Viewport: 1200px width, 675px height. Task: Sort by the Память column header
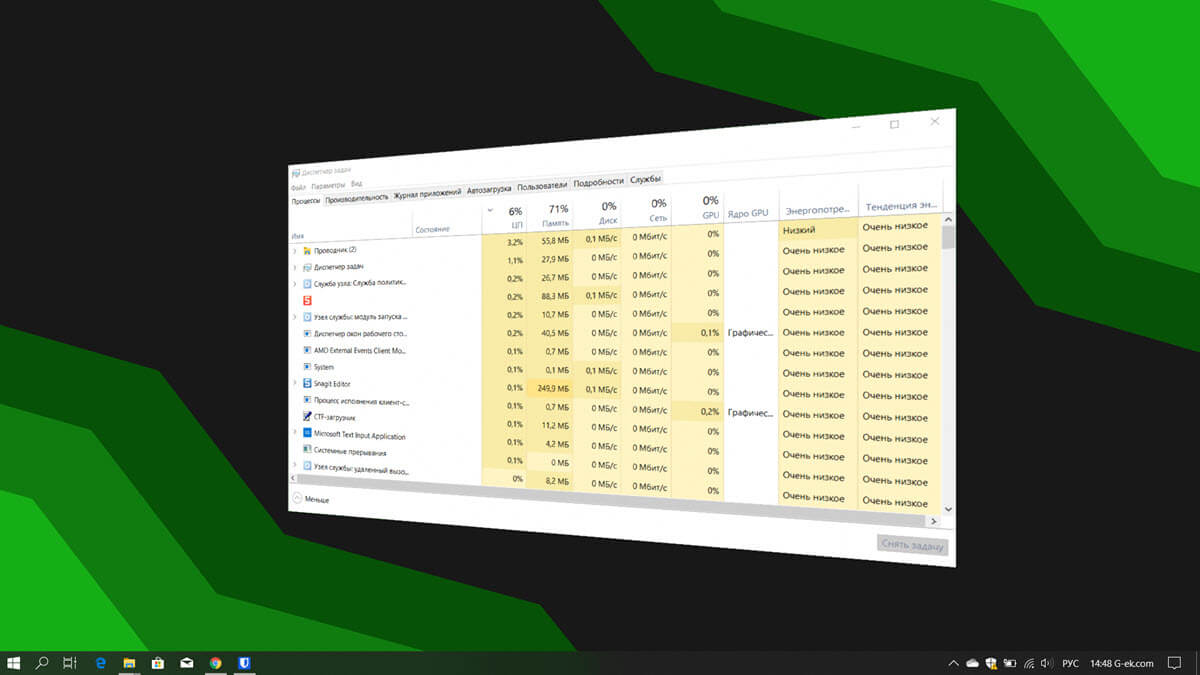[551, 214]
